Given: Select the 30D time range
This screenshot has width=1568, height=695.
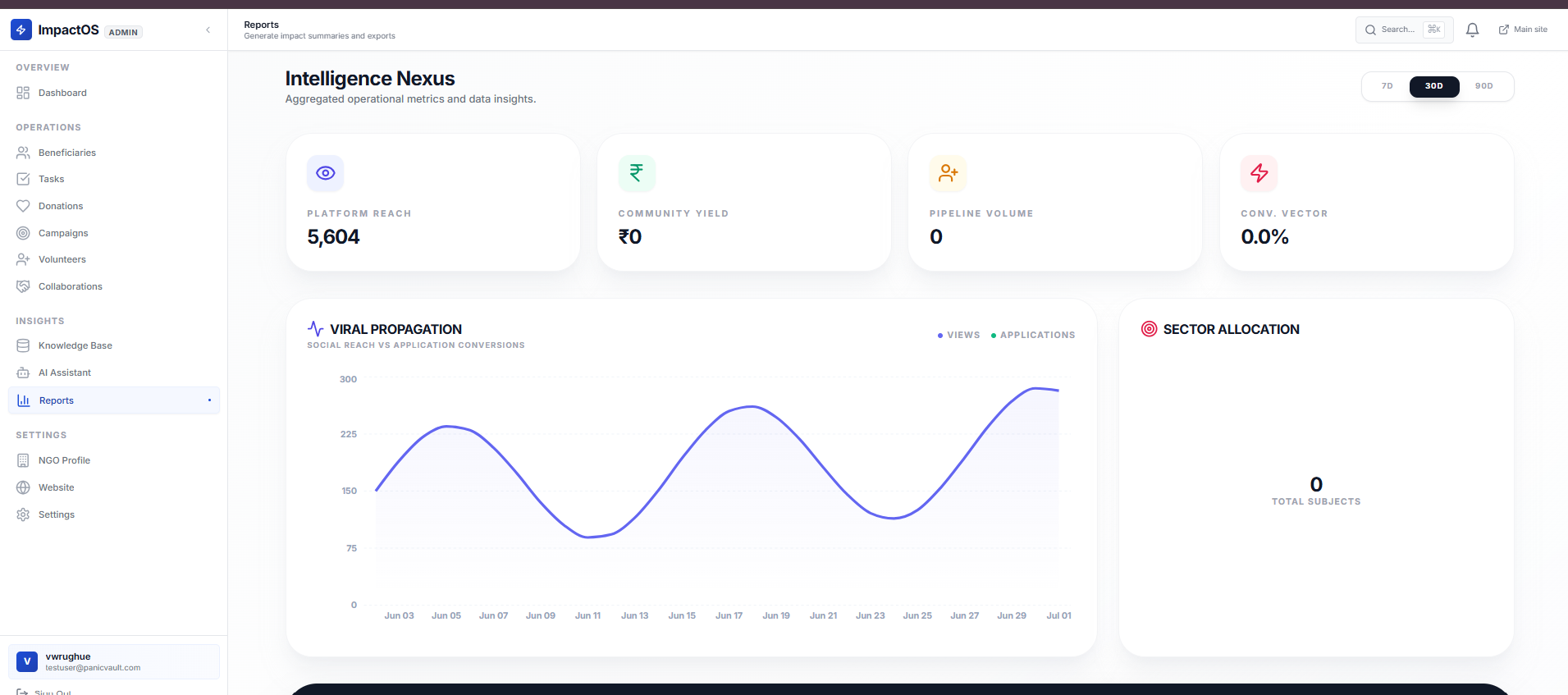Looking at the screenshot, I should tap(1434, 86).
